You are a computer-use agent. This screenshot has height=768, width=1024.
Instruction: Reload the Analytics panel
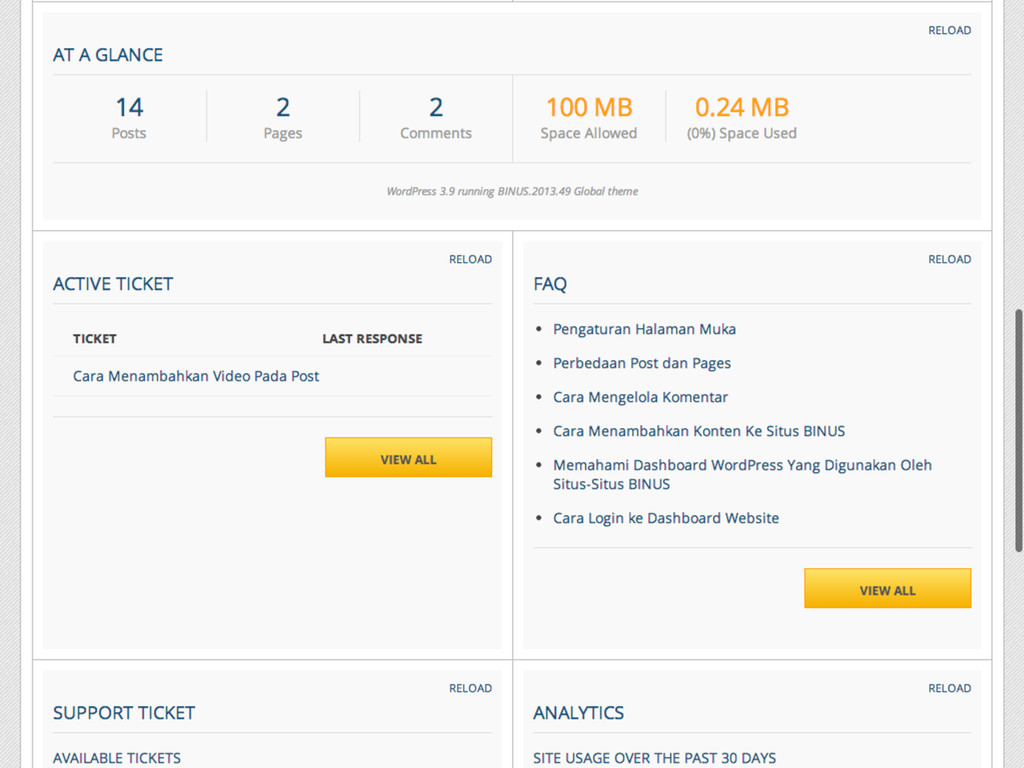pos(949,688)
